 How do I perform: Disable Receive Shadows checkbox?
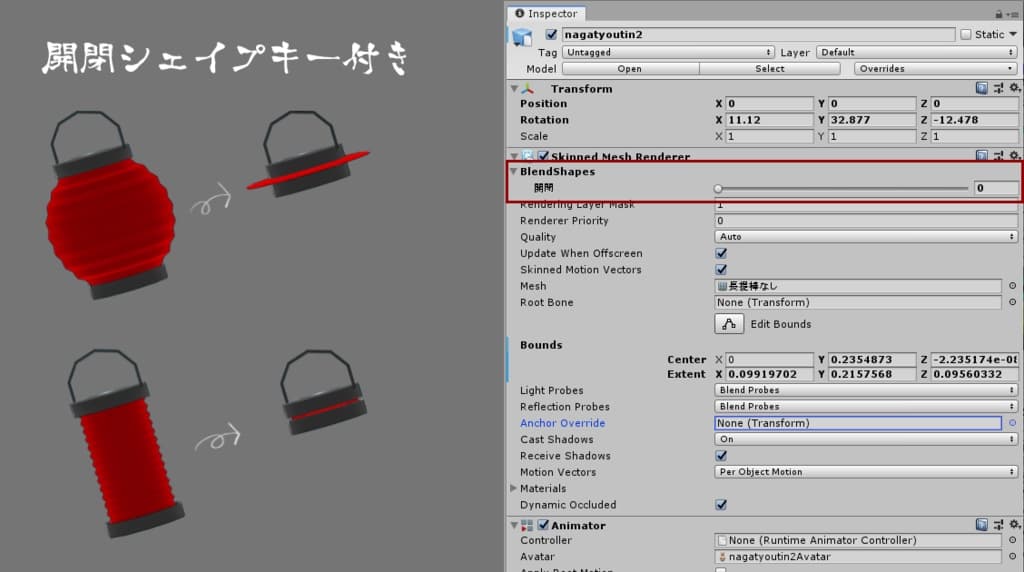[721, 456]
